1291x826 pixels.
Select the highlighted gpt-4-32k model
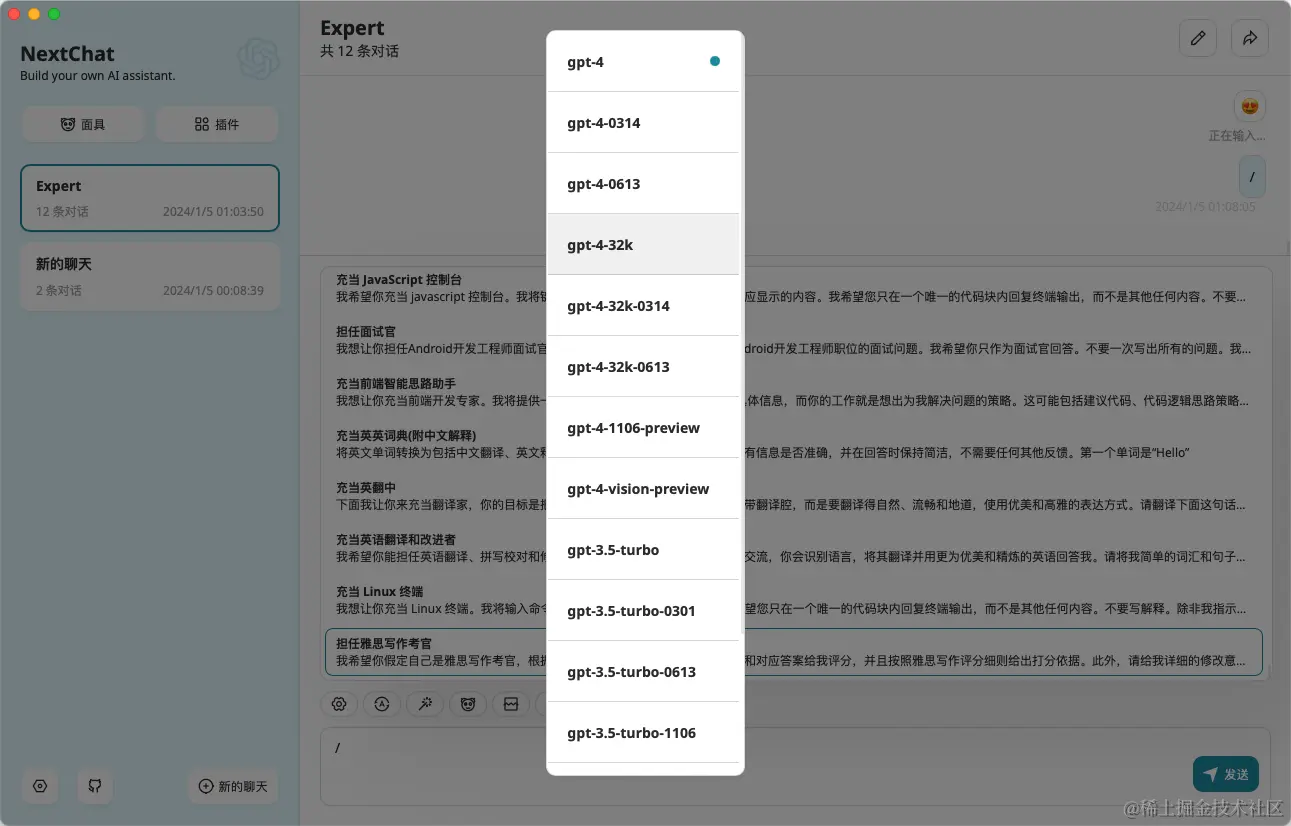click(x=643, y=245)
